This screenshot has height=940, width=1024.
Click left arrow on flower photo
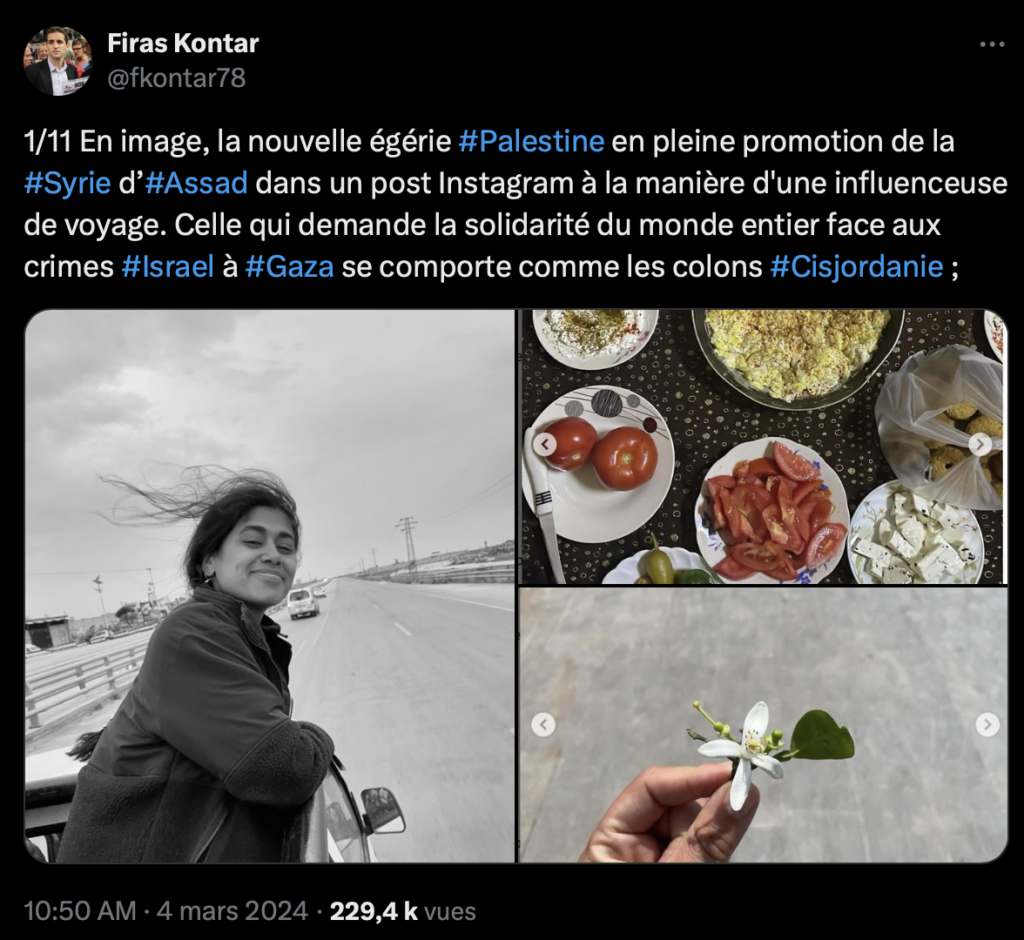click(543, 724)
